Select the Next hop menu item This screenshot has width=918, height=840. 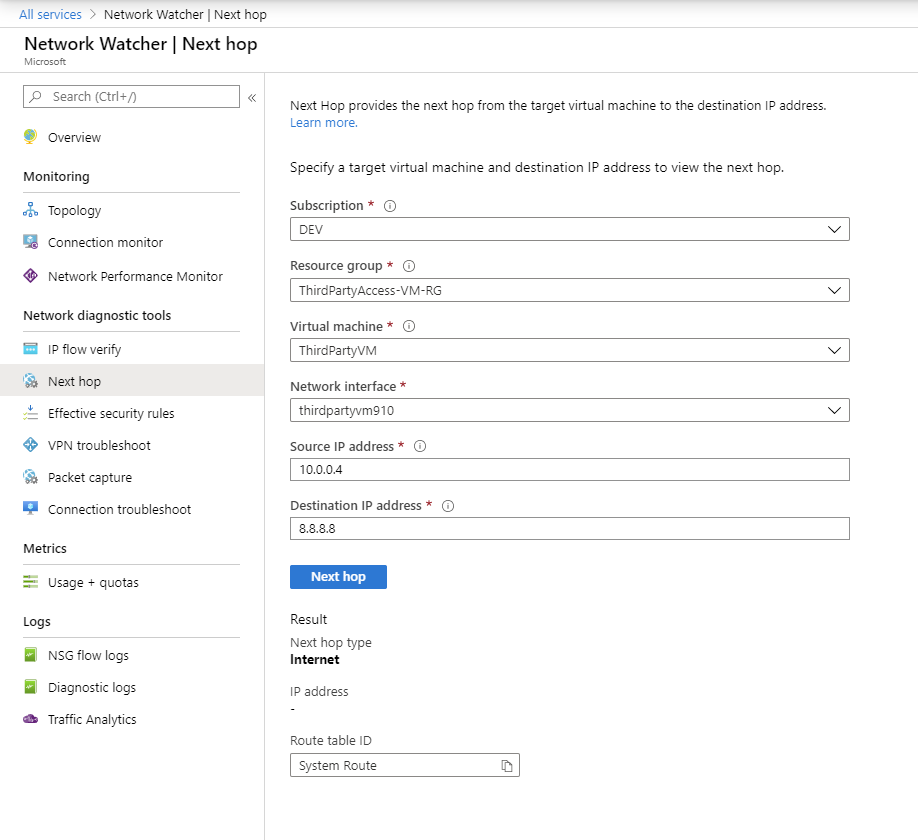pos(132,381)
